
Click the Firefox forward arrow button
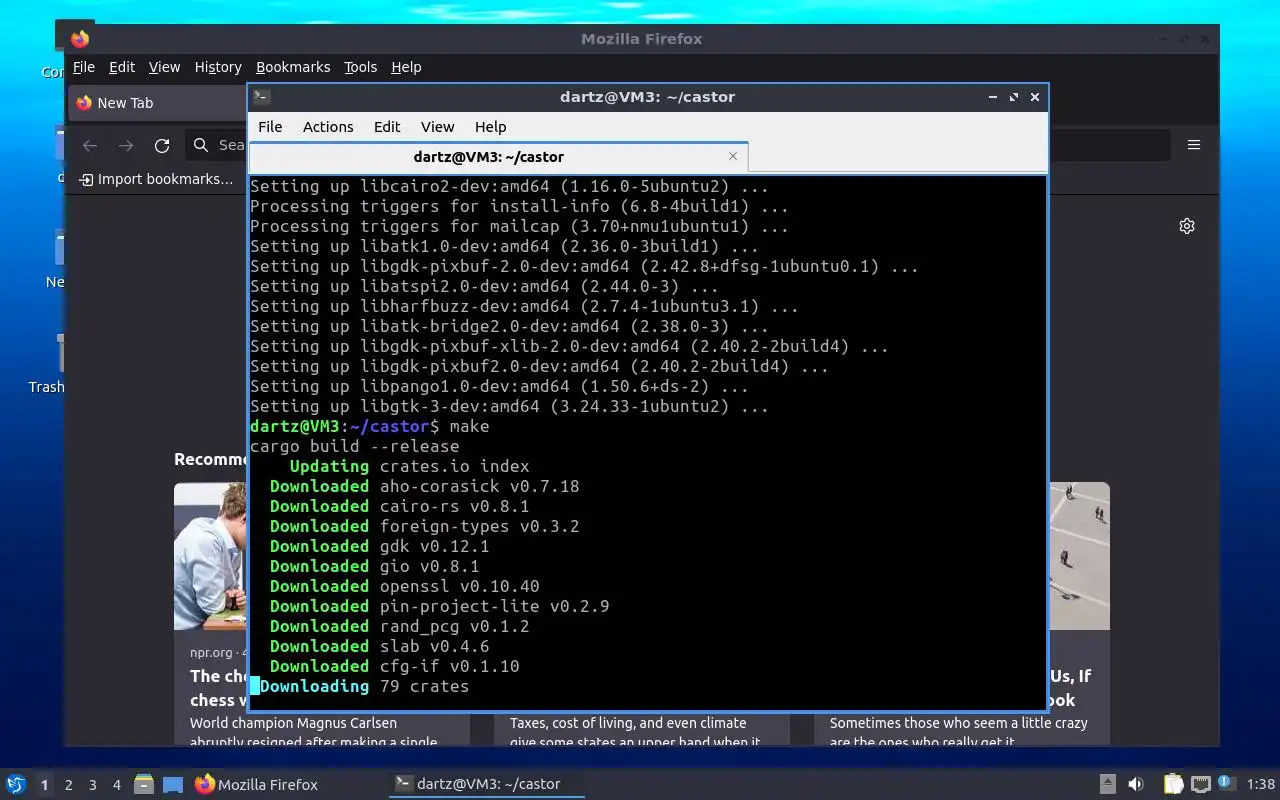pos(126,145)
